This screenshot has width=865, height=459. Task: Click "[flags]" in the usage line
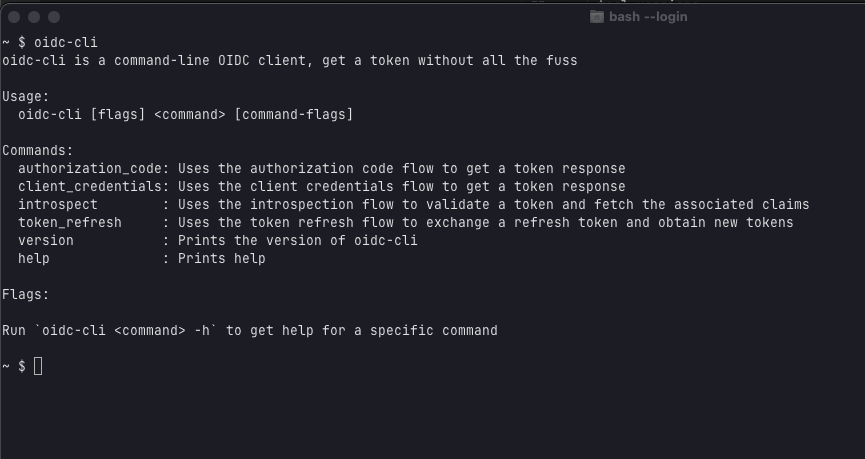click(x=118, y=114)
